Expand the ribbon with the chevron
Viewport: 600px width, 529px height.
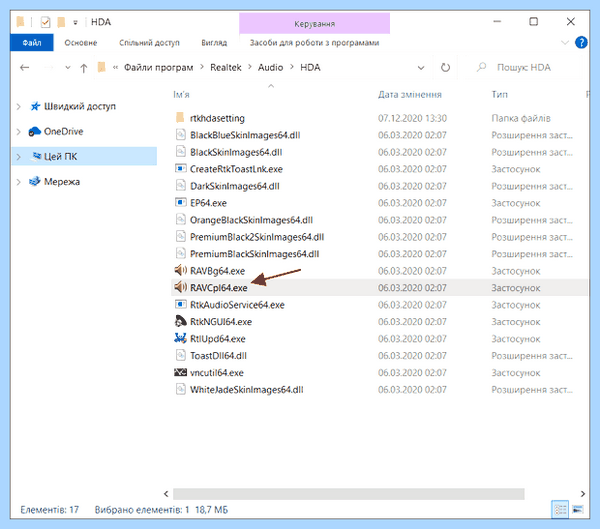(x=565, y=42)
